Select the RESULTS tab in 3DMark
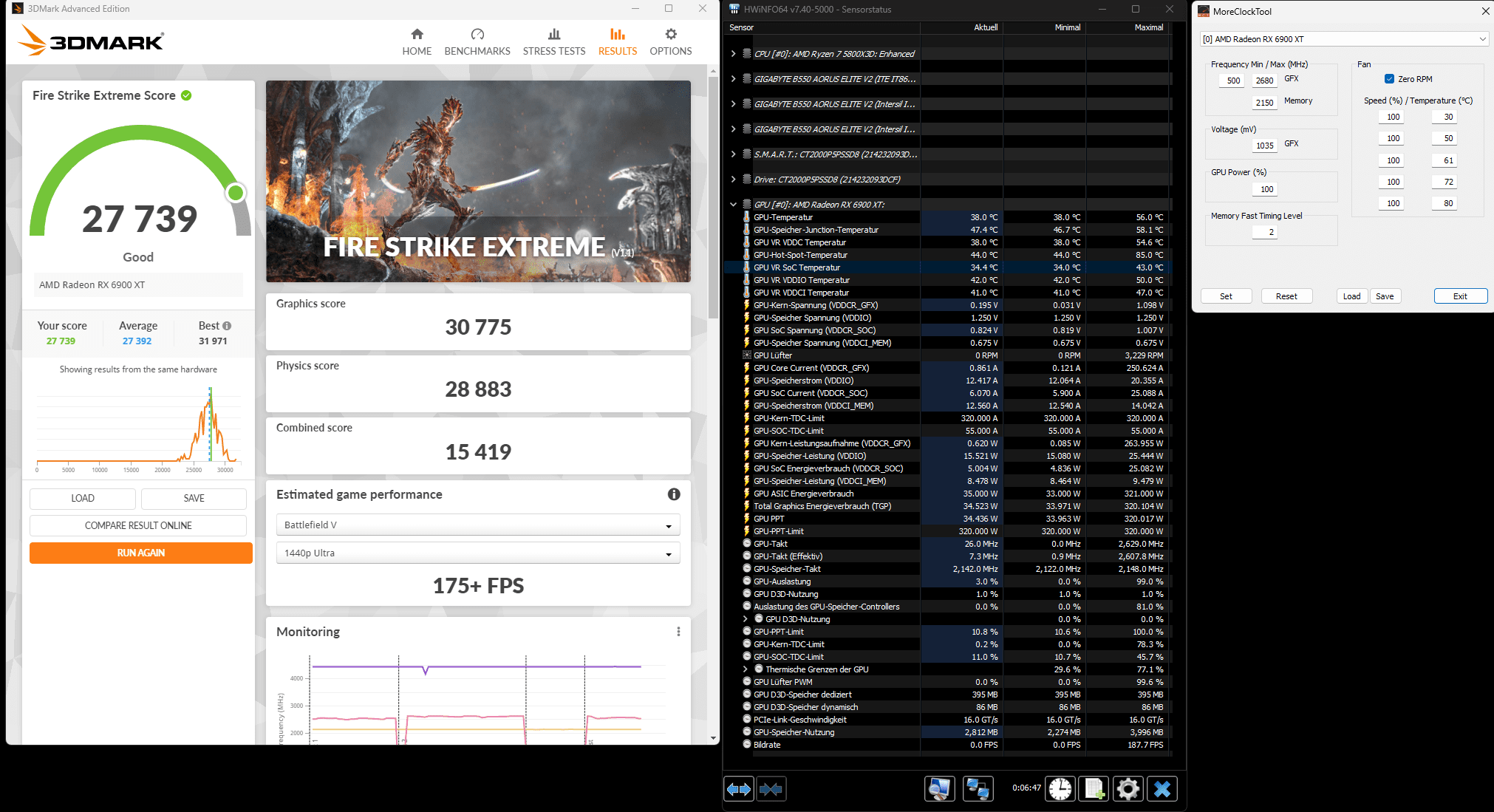The image size is (1494, 812). (618, 42)
